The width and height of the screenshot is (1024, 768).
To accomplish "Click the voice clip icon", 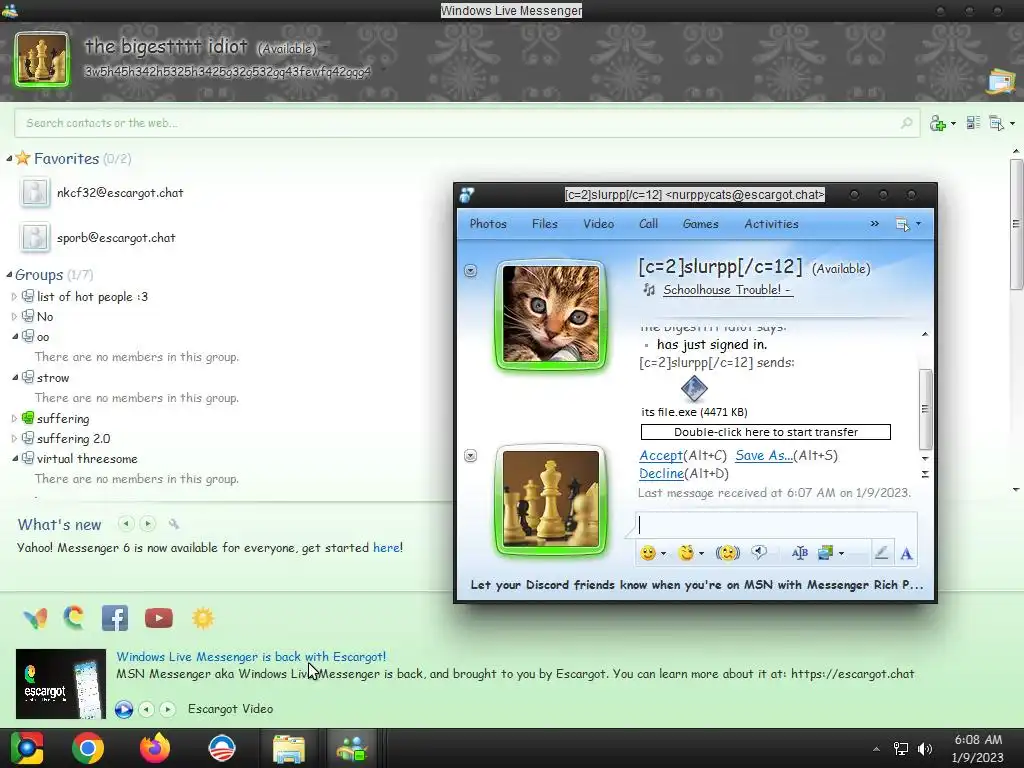I will click(759, 553).
